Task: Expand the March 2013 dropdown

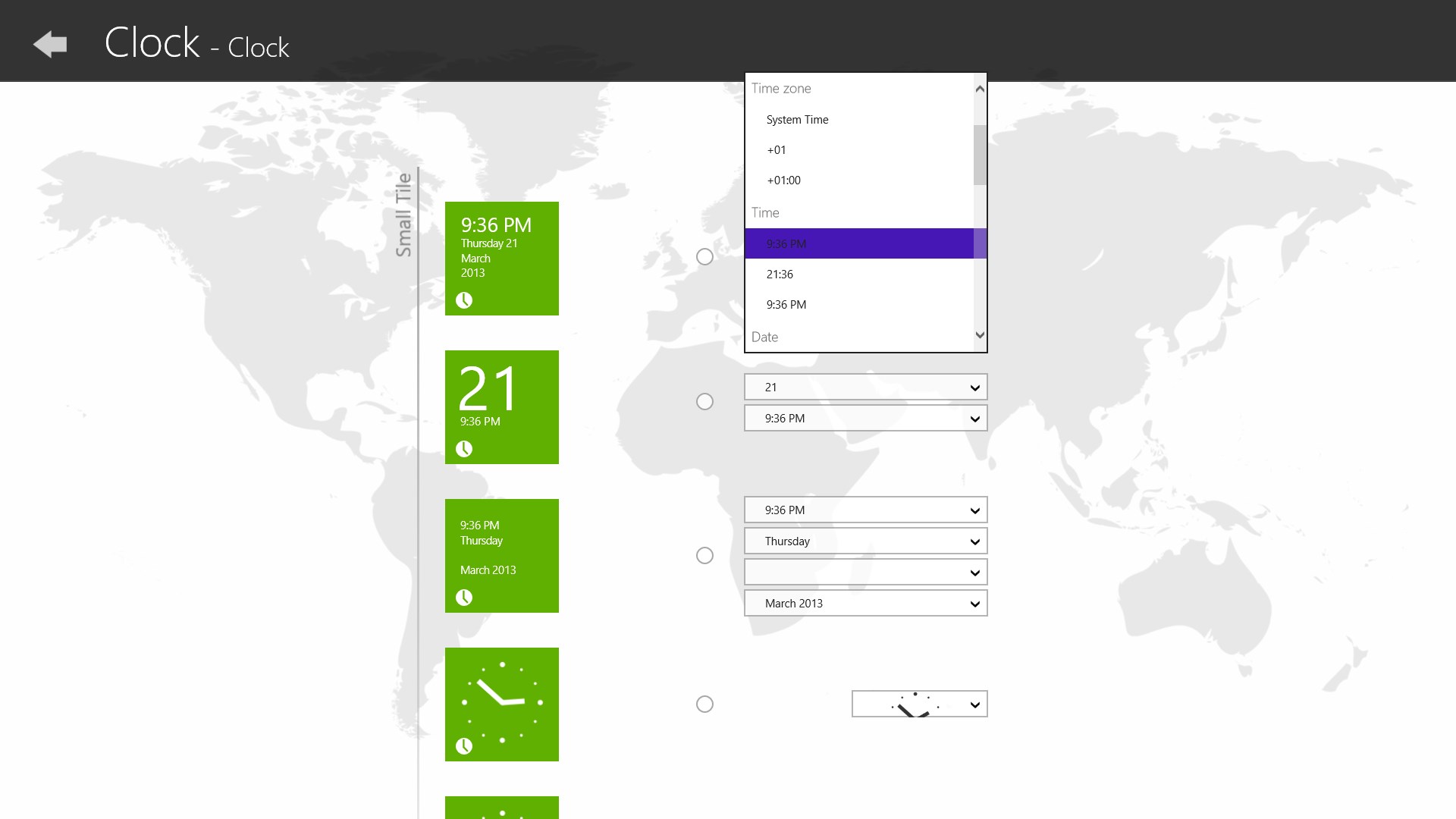Action: (865, 604)
